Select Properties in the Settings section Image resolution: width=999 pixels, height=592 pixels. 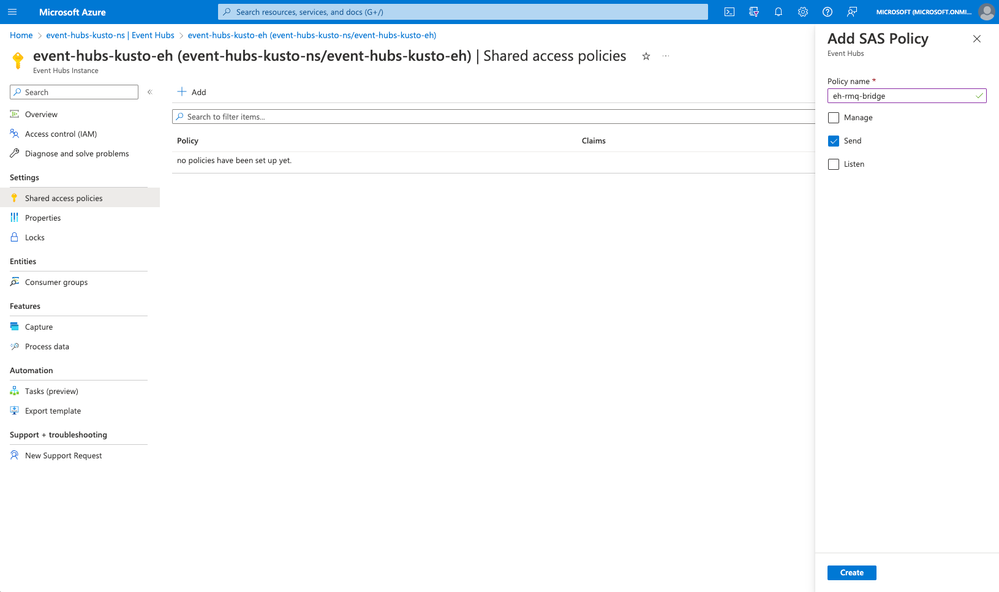click(x=43, y=218)
